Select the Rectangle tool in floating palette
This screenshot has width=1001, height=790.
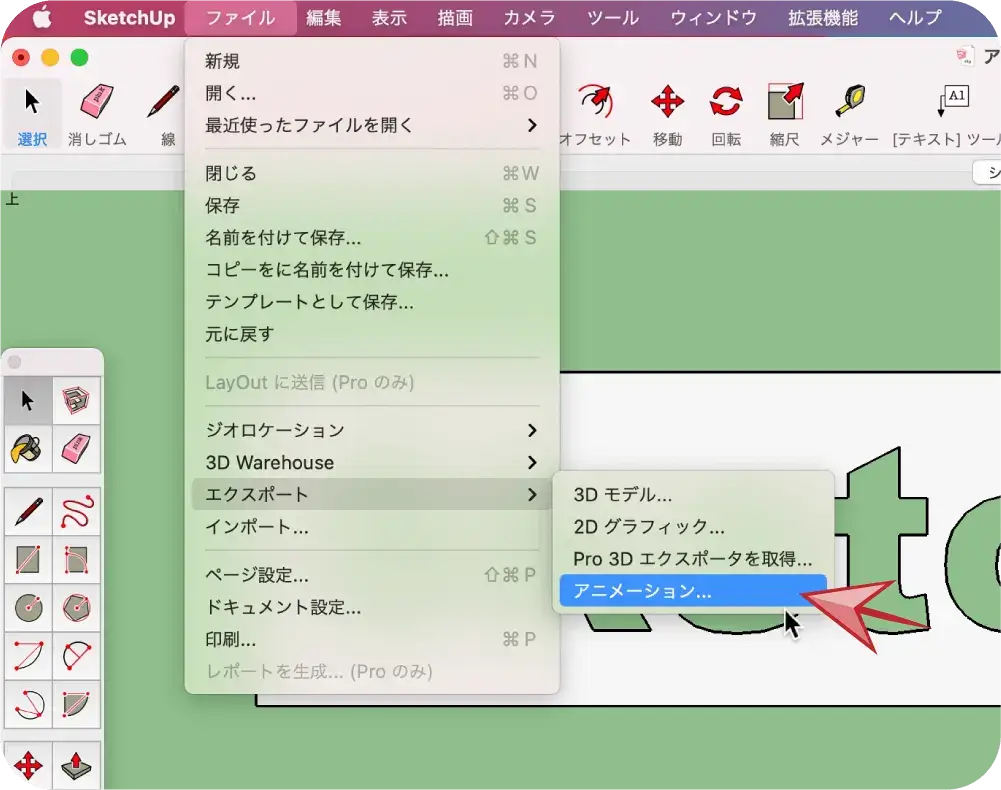pos(28,559)
